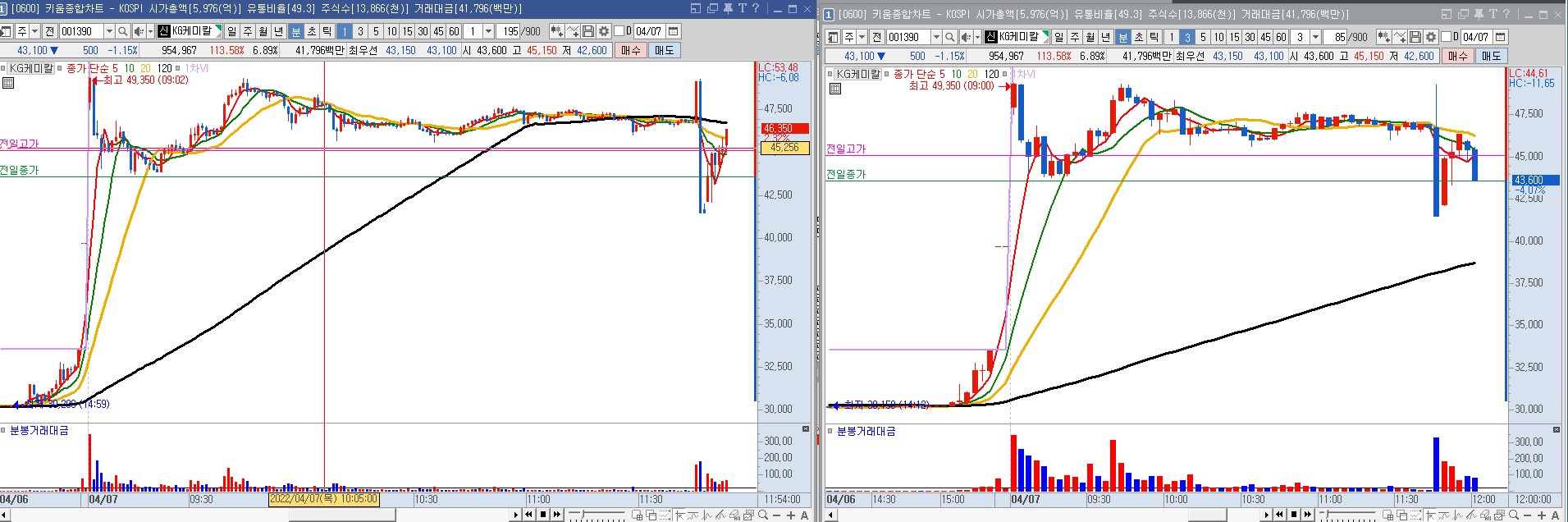
Task: Click line-chart tool icon in right toolbar
Action: coord(1400,37)
